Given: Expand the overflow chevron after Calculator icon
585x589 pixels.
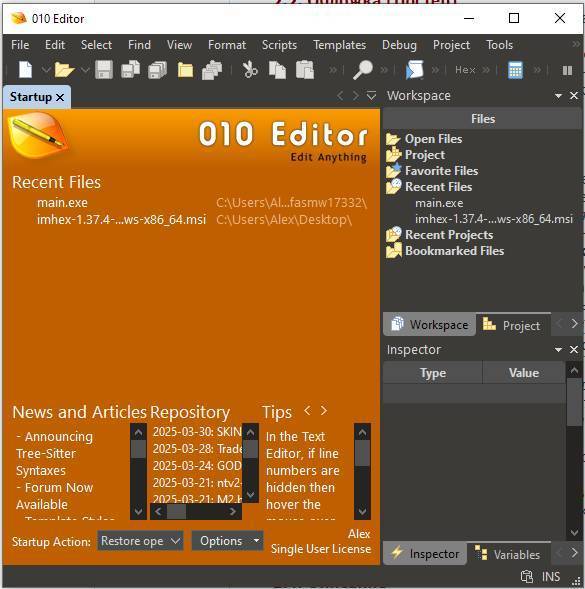Looking at the screenshot, I should click(x=537, y=70).
